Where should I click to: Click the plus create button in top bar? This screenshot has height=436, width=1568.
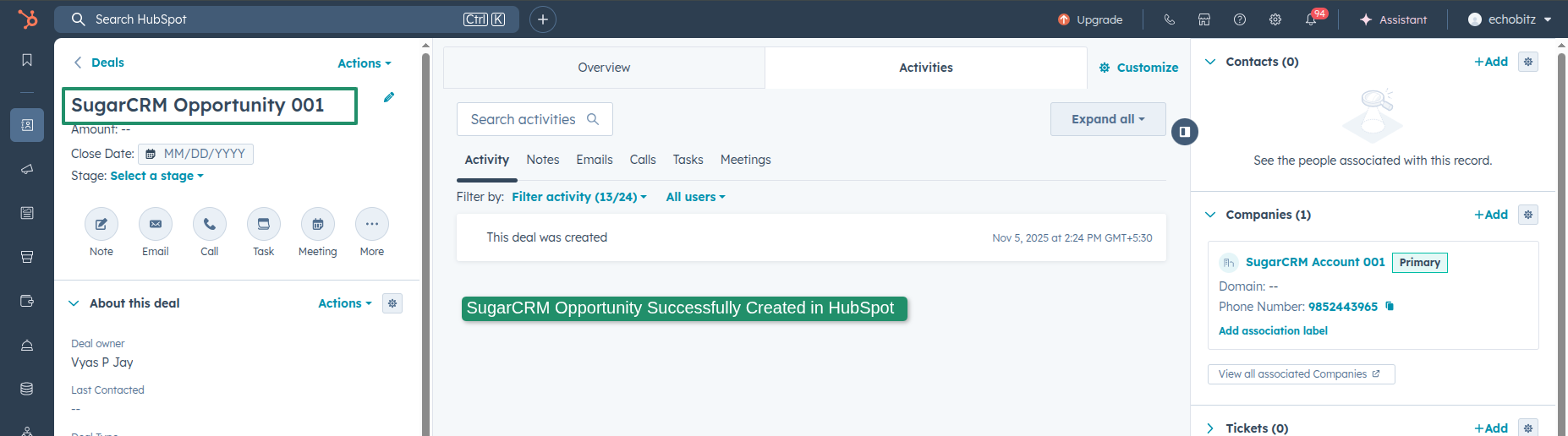pos(543,19)
